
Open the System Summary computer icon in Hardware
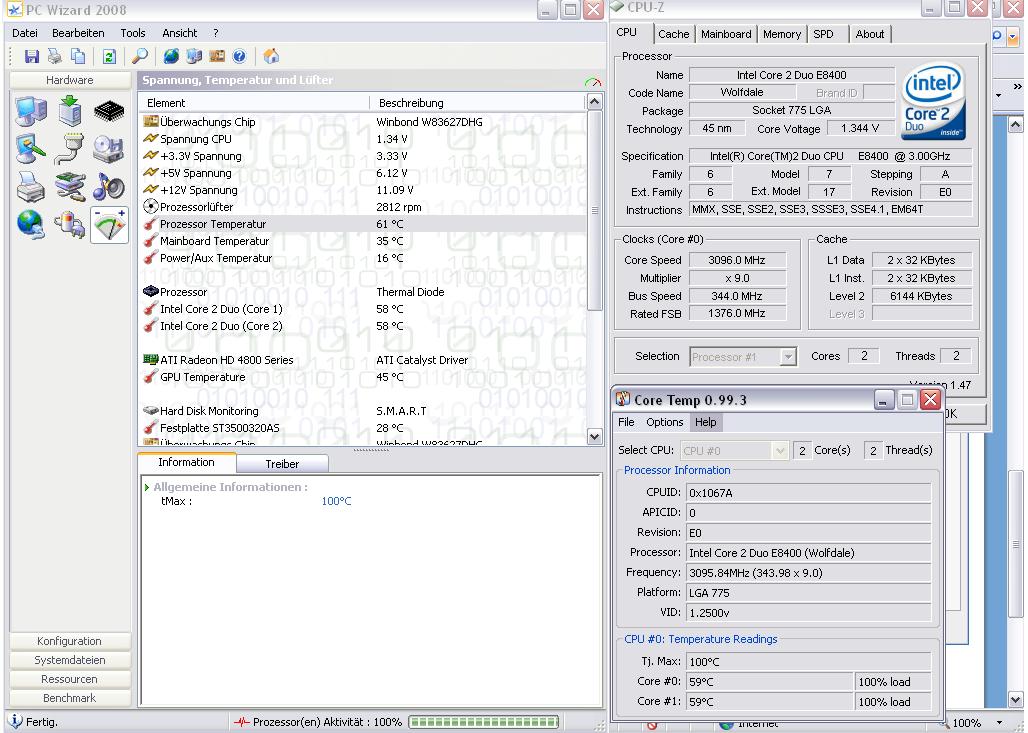(31, 111)
